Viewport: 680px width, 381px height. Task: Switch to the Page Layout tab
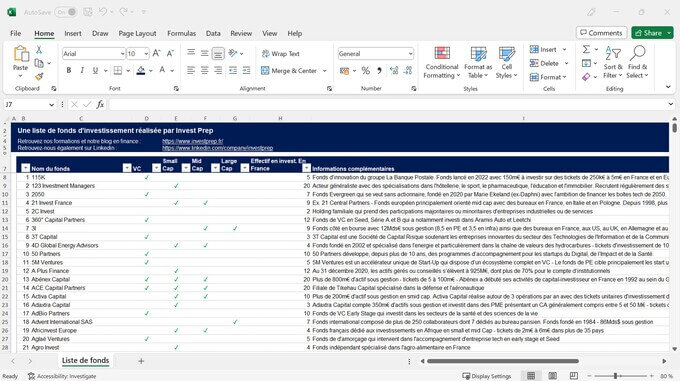point(137,33)
